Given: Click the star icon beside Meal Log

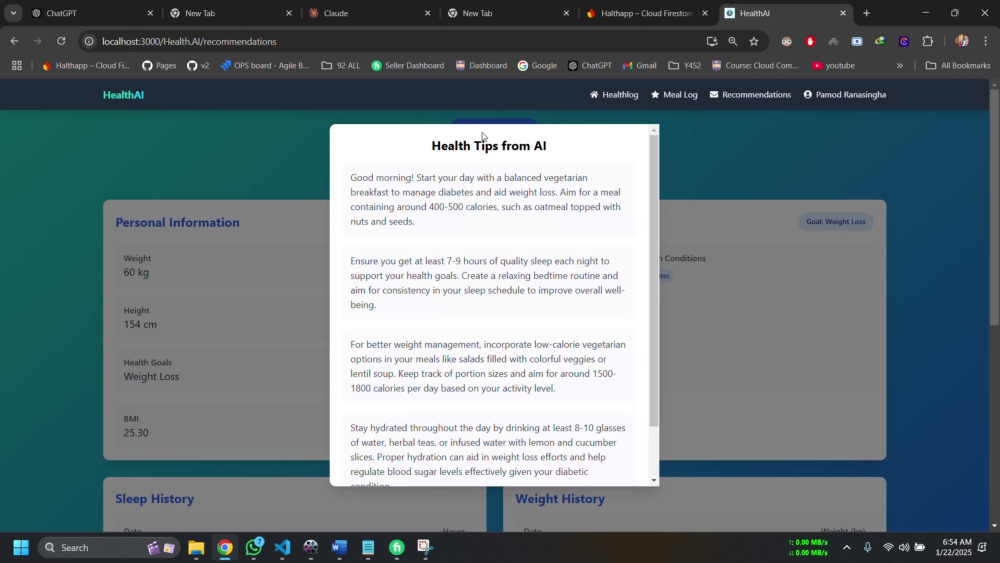Looking at the screenshot, I should point(655,94).
